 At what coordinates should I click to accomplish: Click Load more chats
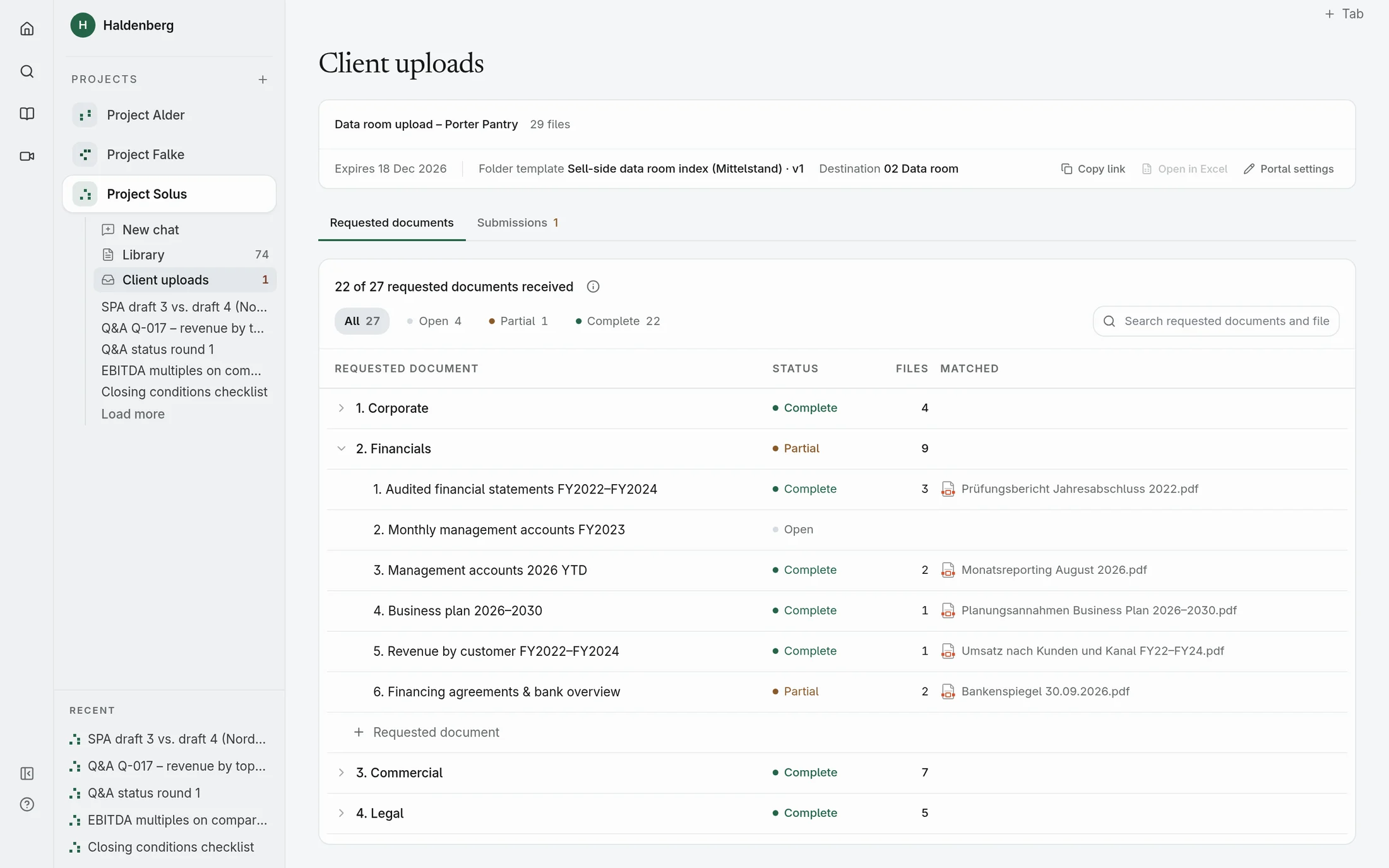coord(133,414)
